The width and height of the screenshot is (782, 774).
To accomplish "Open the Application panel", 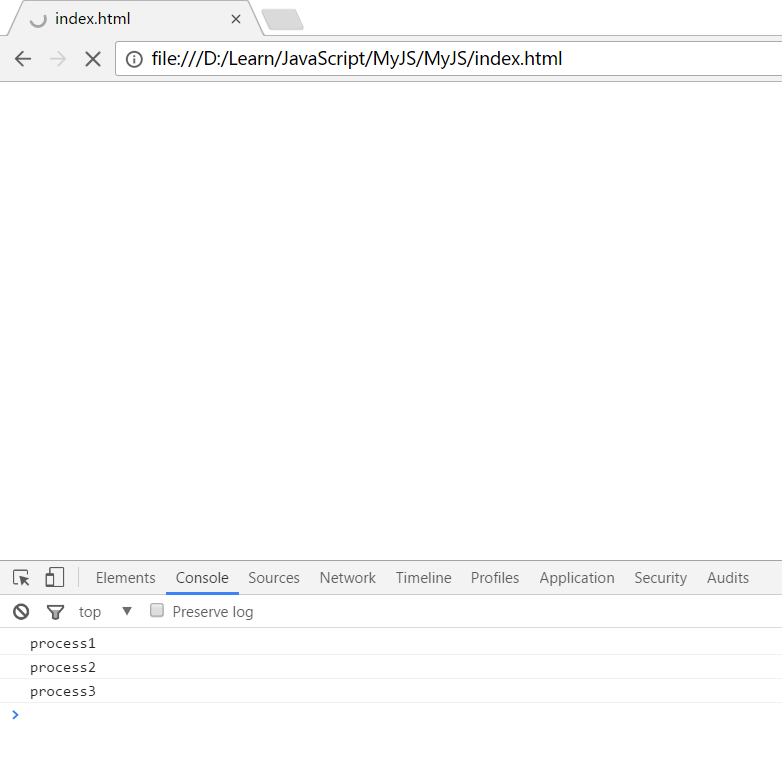I will [577, 578].
